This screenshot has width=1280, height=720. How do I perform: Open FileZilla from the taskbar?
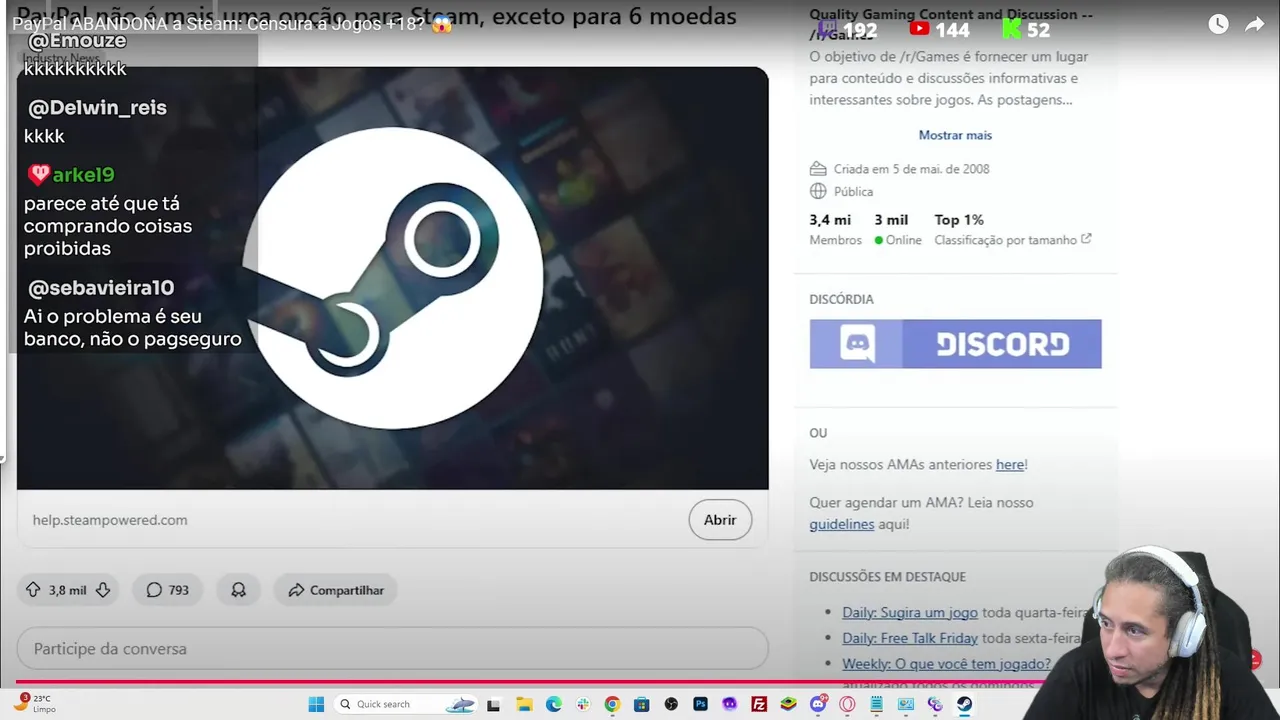(x=759, y=704)
